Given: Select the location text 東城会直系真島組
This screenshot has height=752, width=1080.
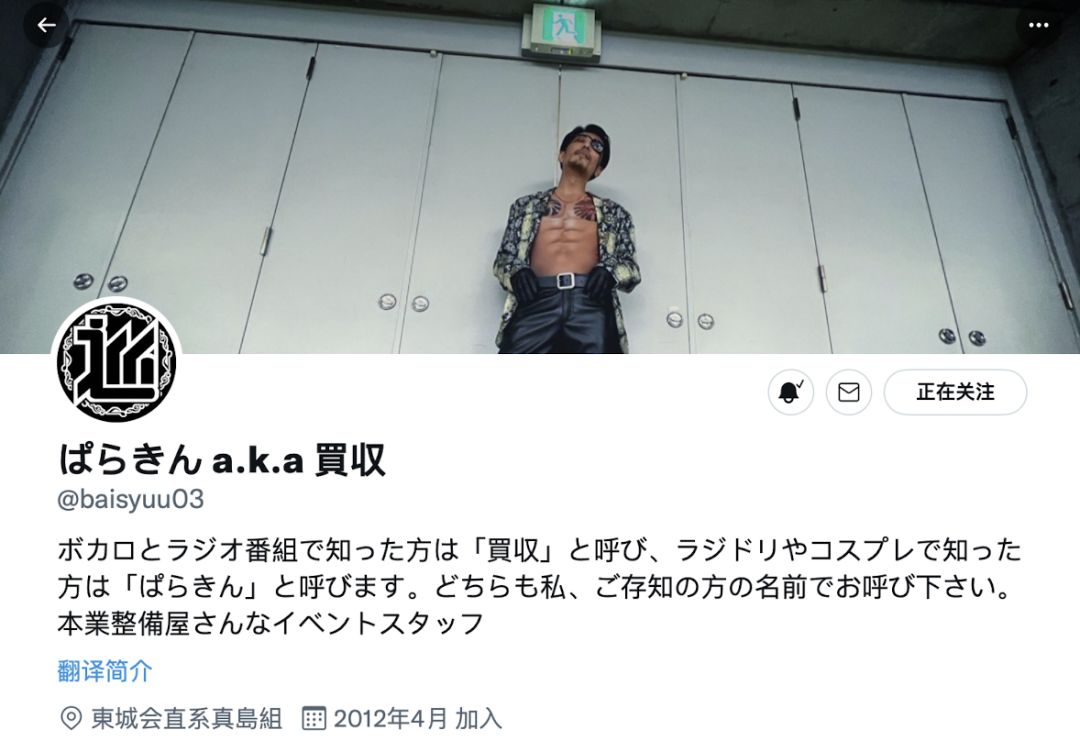Looking at the screenshot, I should [187, 718].
